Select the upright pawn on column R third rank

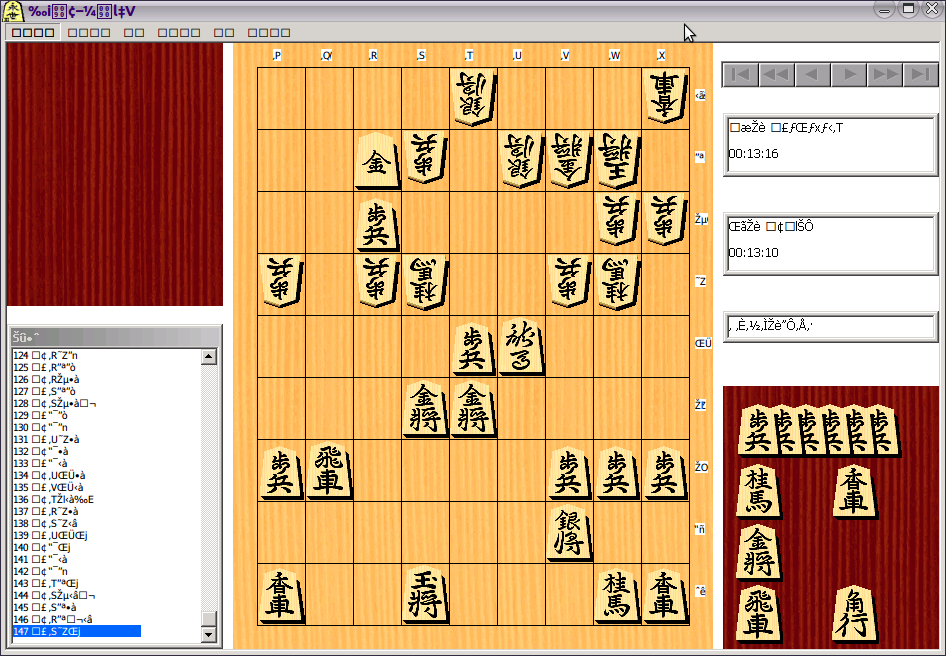tap(377, 223)
